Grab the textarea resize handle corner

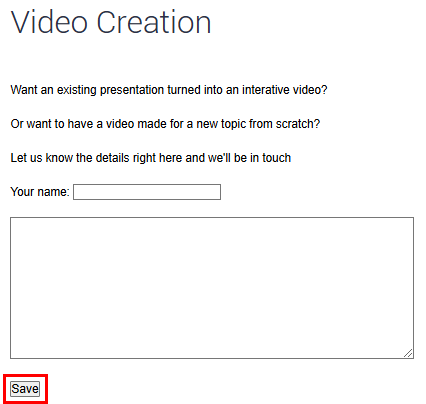coord(408,353)
